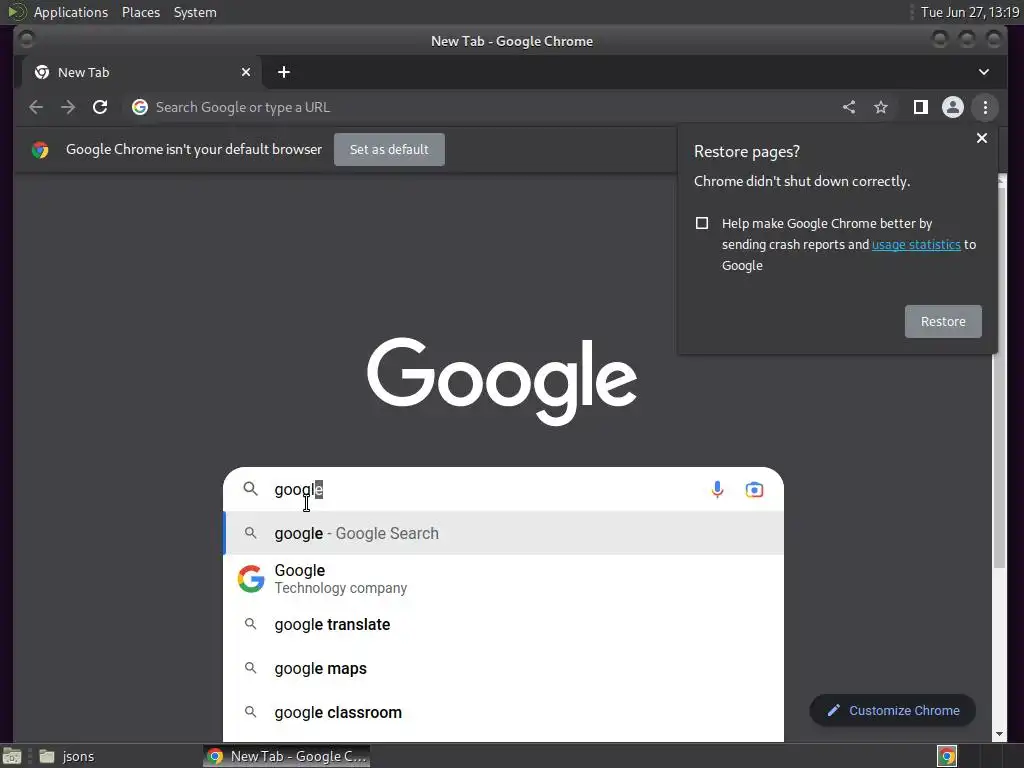Image resolution: width=1024 pixels, height=768 pixels.
Task: Choose the google classroom suggestion
Action: tap(503, 712)
